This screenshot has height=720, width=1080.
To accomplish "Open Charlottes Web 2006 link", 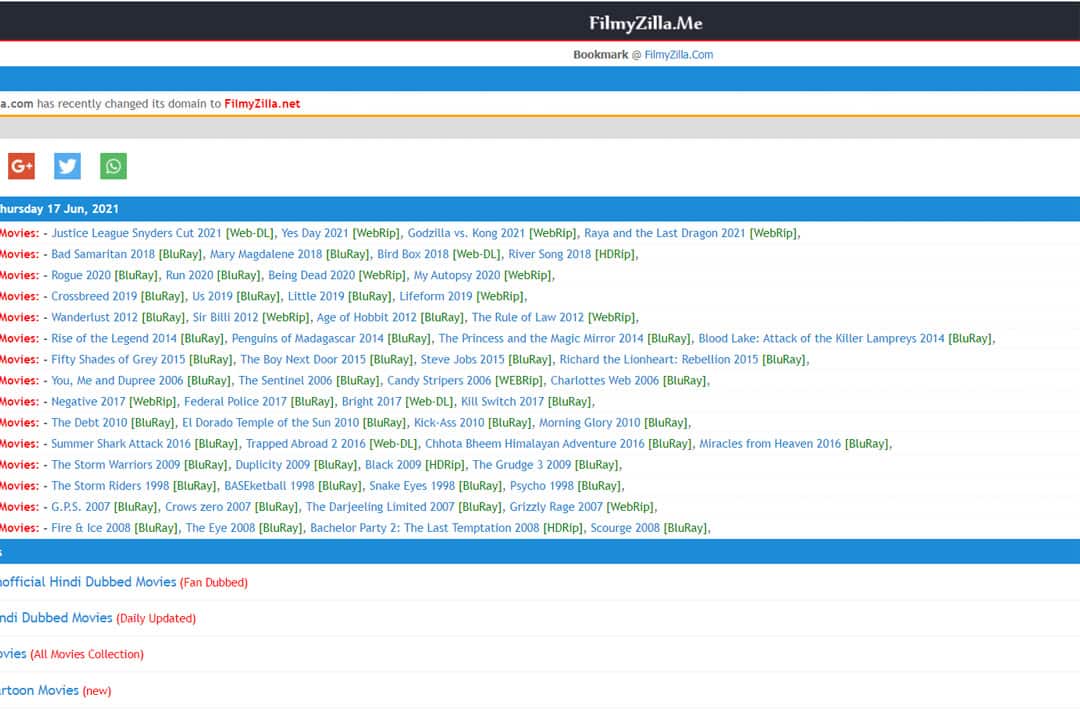I will point(605,380).
